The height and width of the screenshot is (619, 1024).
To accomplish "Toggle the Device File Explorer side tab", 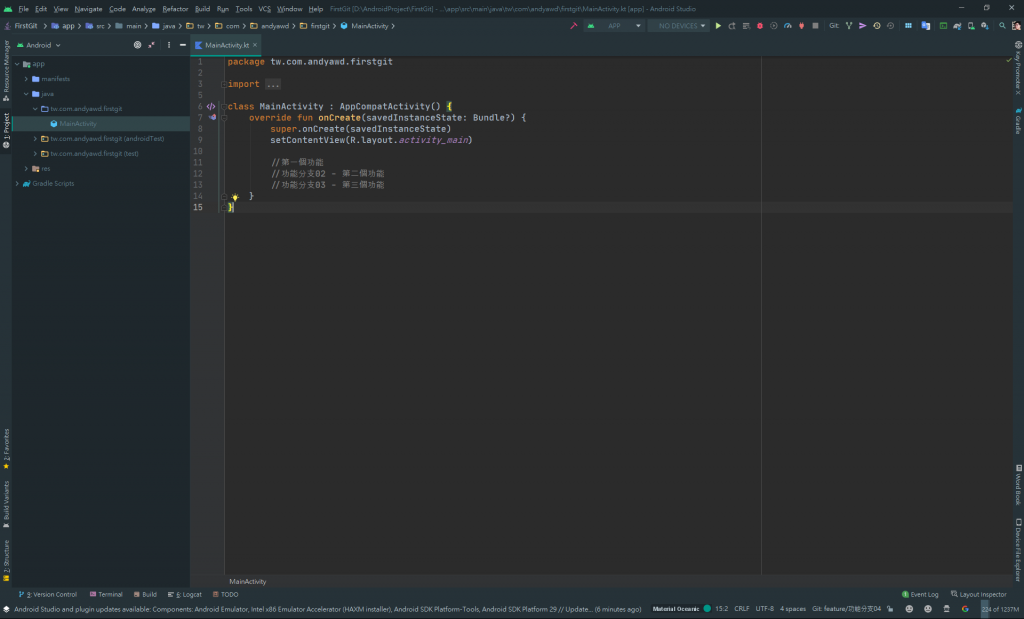I will [x=1018, y=550].
